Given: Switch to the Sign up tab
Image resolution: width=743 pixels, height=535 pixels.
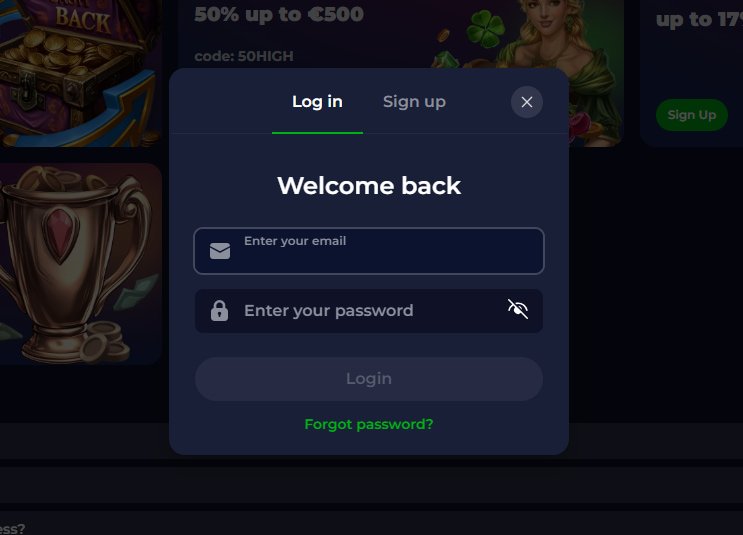Looking at the screenshot, I should point(414,102).
